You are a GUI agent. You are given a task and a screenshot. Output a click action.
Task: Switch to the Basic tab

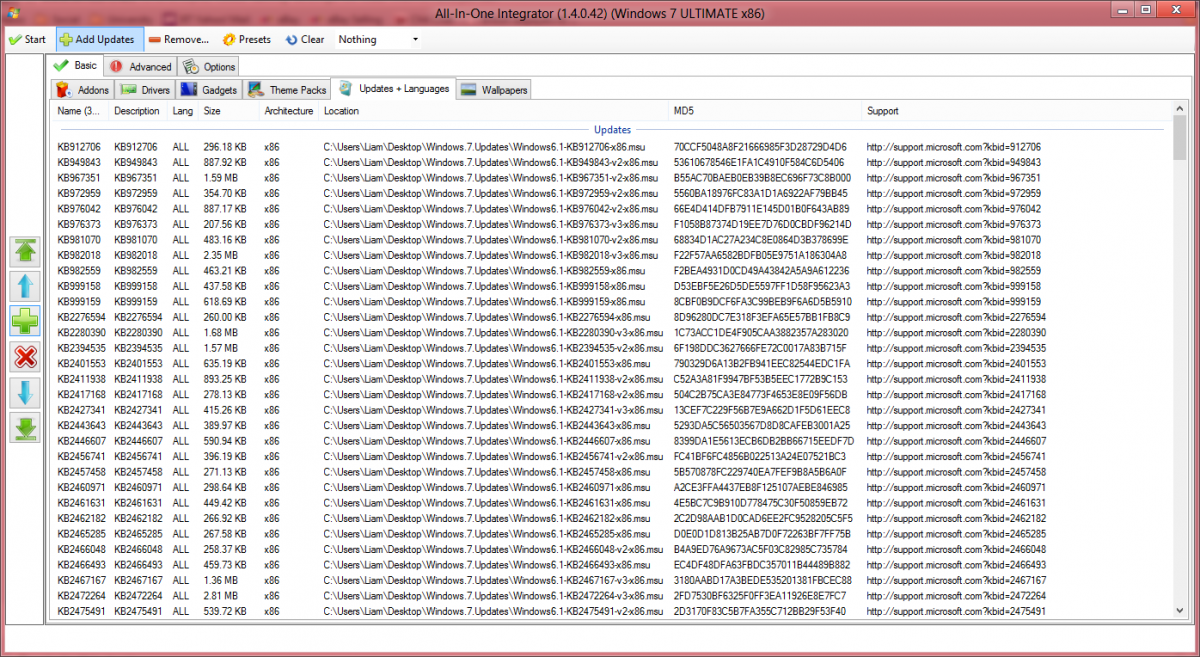(76, 66)
